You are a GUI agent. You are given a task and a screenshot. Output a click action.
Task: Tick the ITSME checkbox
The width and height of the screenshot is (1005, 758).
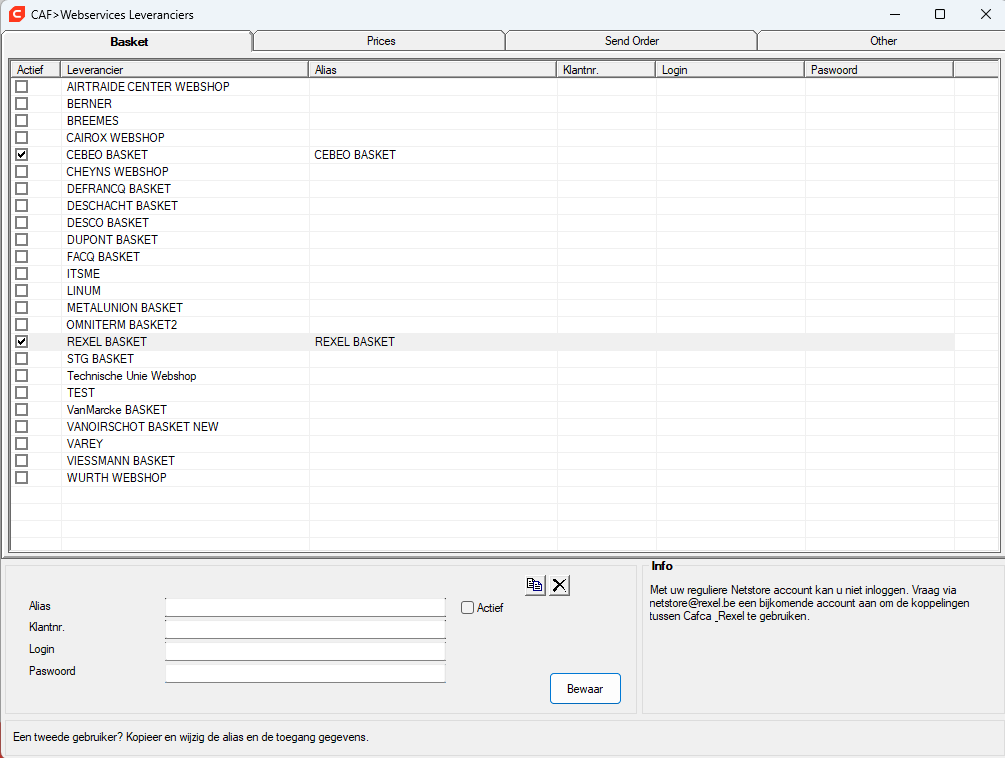point(22,274)
